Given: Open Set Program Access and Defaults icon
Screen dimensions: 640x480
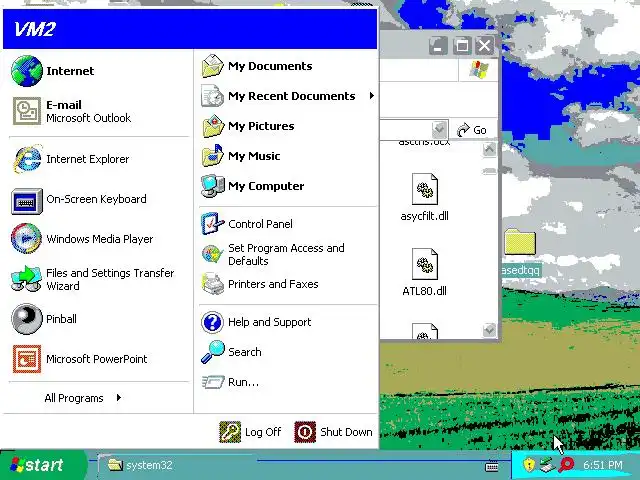Looking at the screenshot, I should [x=213, y=254].
